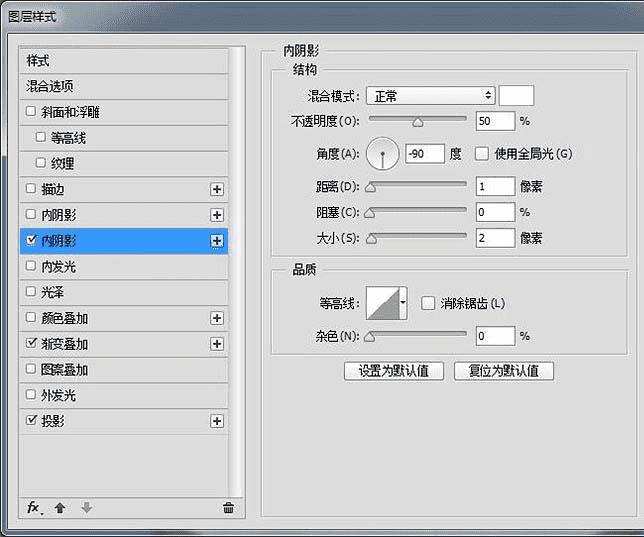Click 设置为默认值 button
Viewport: 644px width, 537px height.
point(394,371)
